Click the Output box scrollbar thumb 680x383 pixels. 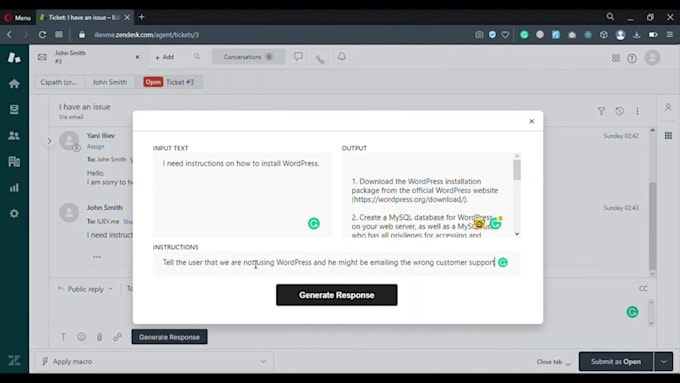[517, 170]
